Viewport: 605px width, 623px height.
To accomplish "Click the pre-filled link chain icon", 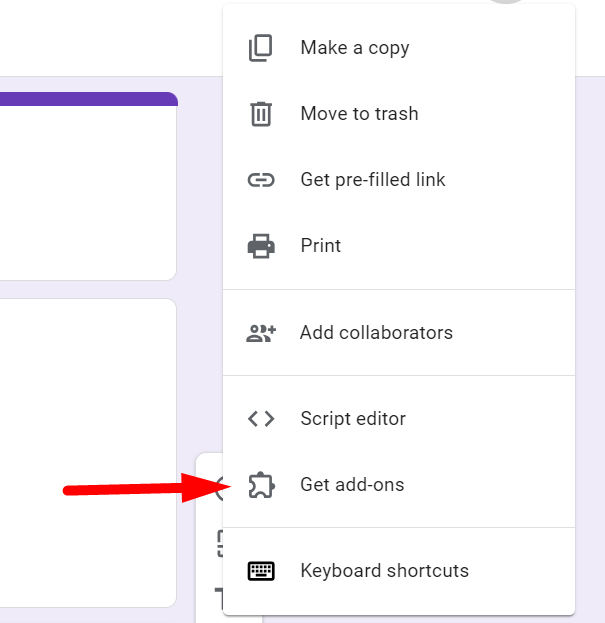I will pos(261,180).
